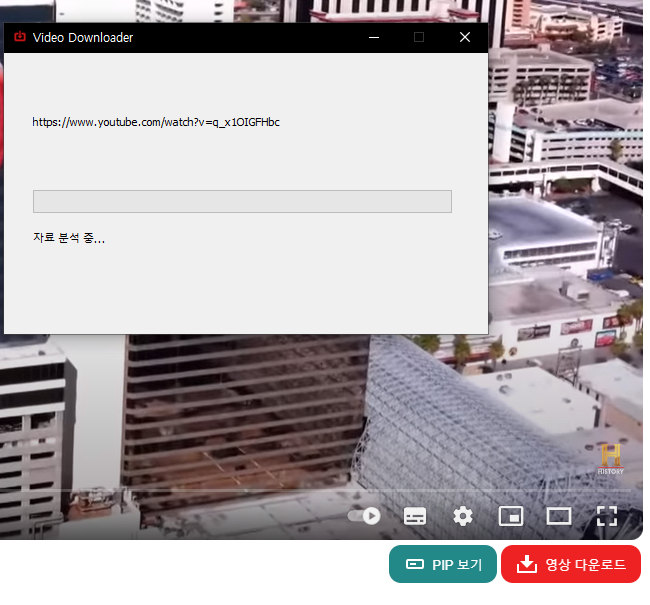Close the Video Downloader window
The image size is (650, 605).
coord(465,37)
